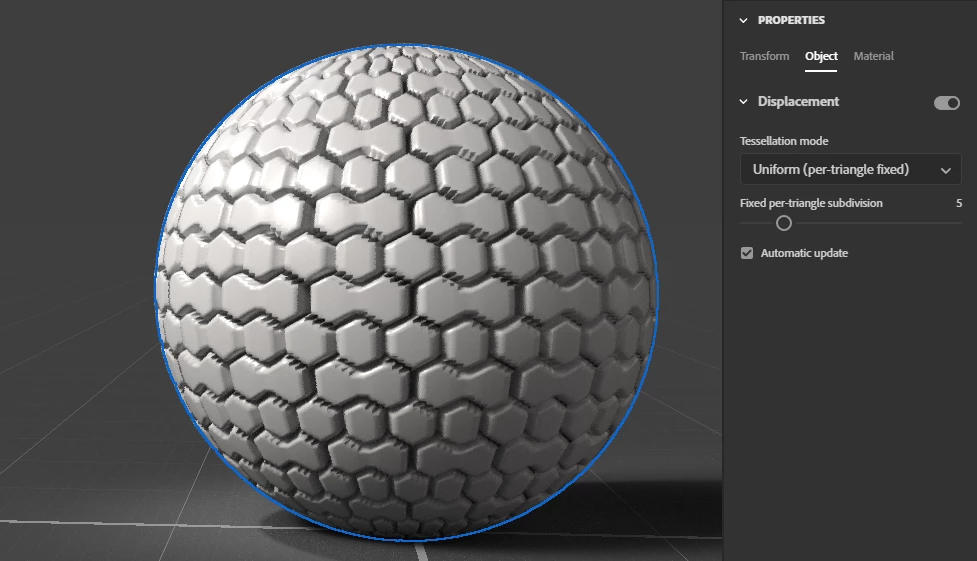The height and width of the screenshot is (561, 977).
Task: Click the Tessellation mode label
Action: coord(784,141)
